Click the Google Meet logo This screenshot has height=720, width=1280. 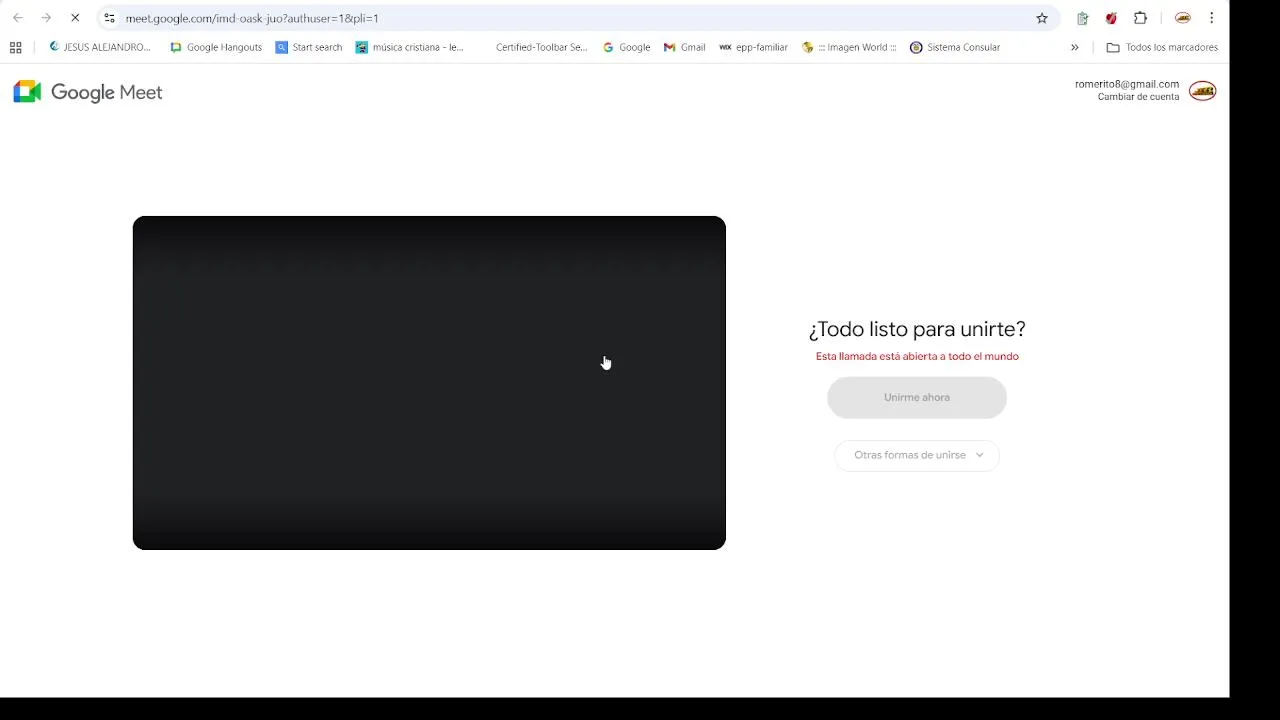pos(88,92)
